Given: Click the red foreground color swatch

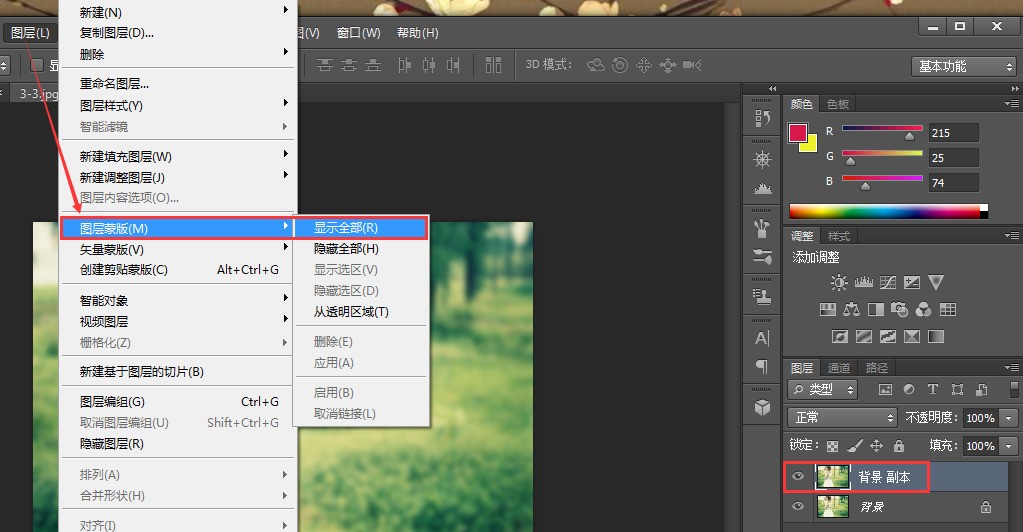Looking at the screenshot, I should point(798,133).
